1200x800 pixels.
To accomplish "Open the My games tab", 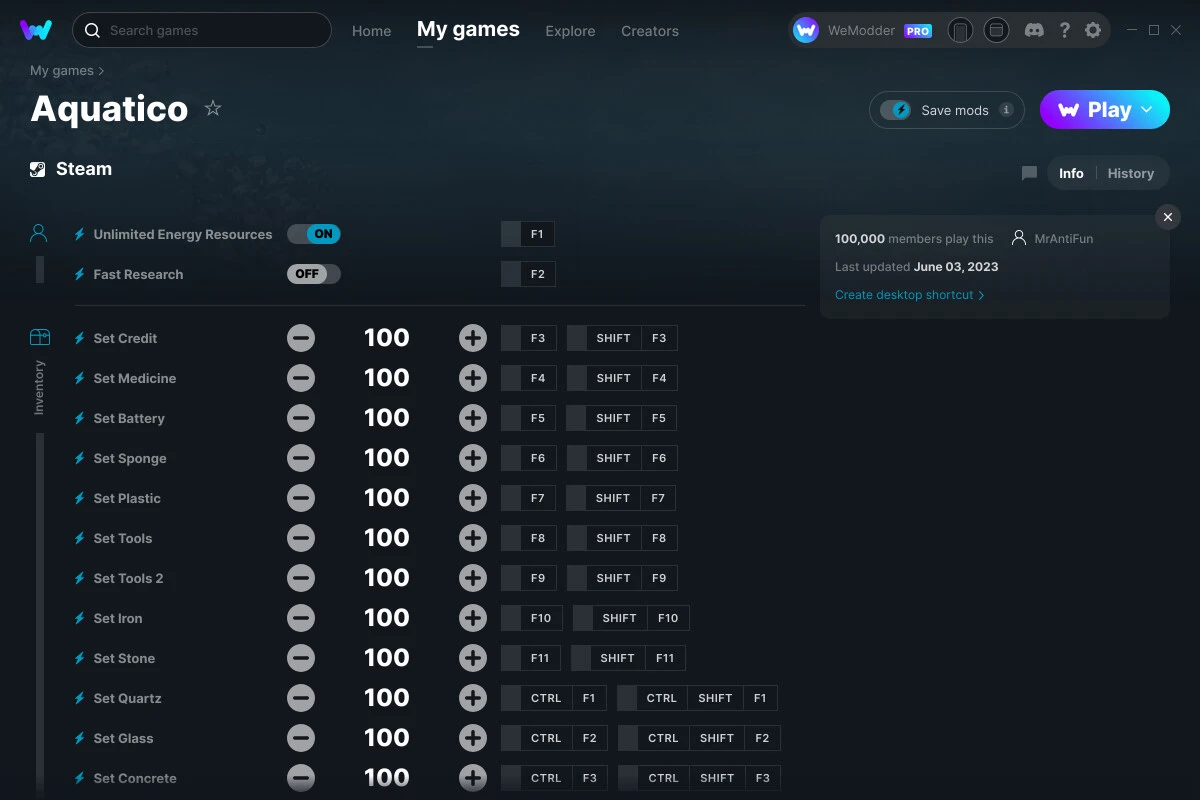I will point(468,30).
